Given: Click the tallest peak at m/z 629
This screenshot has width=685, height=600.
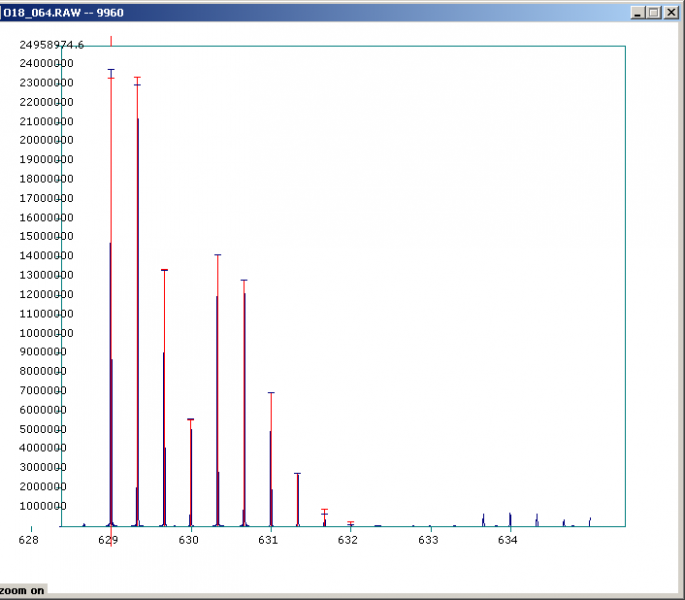Looking at the screenshot, I should tap(110, 300).
